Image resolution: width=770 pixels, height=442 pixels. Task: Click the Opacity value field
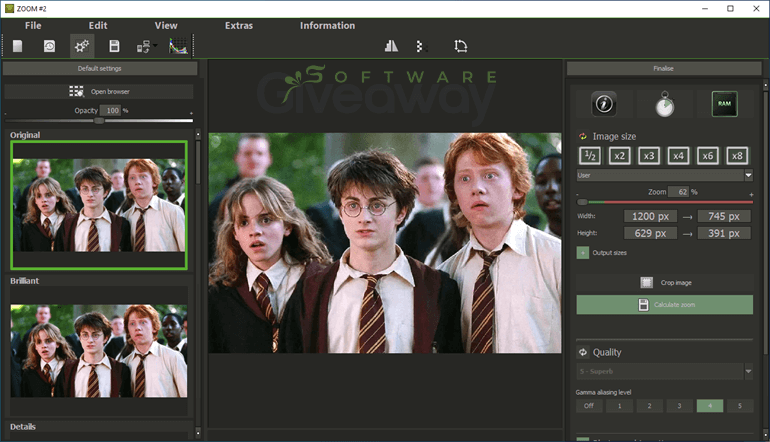click(111, 110)
